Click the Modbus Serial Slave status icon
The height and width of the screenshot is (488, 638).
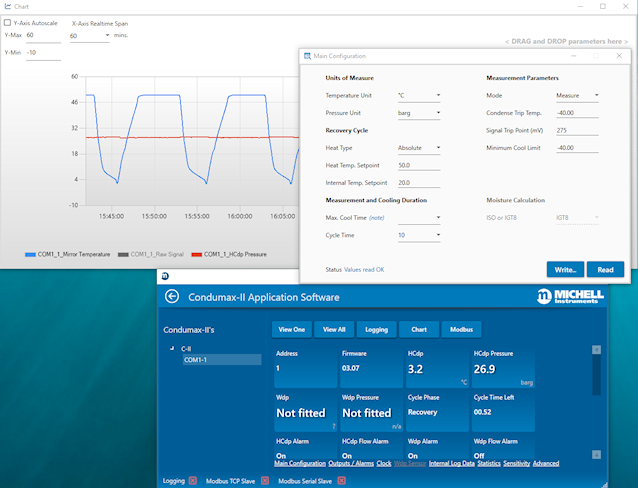tap(341, 481)
